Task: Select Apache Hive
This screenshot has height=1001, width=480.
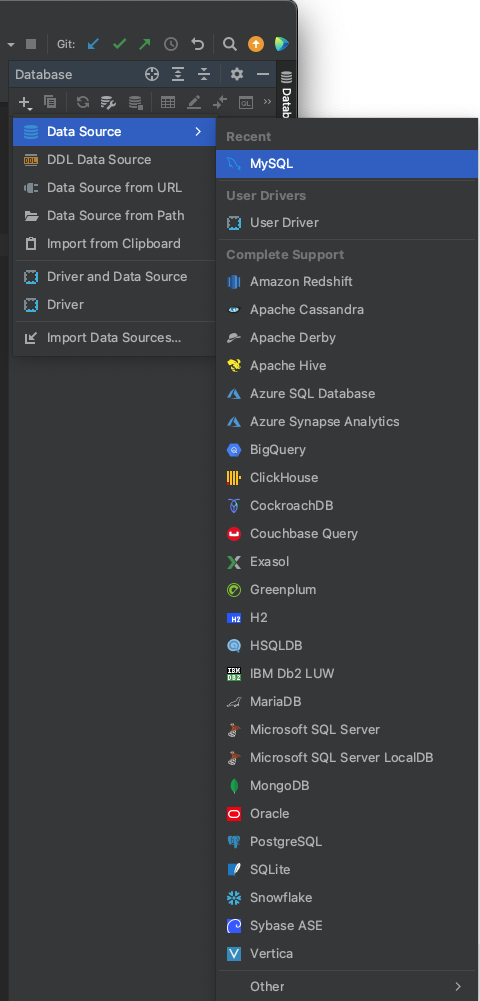Action: (347, 366)
